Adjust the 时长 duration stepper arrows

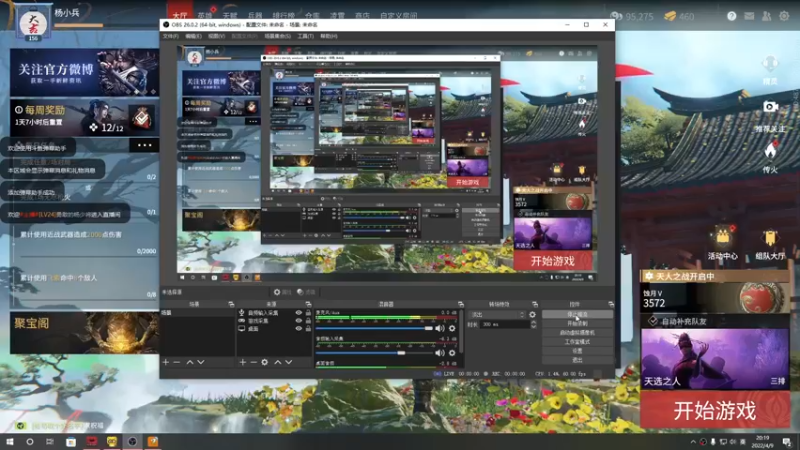pyautogui.click(x=533, y=324)
